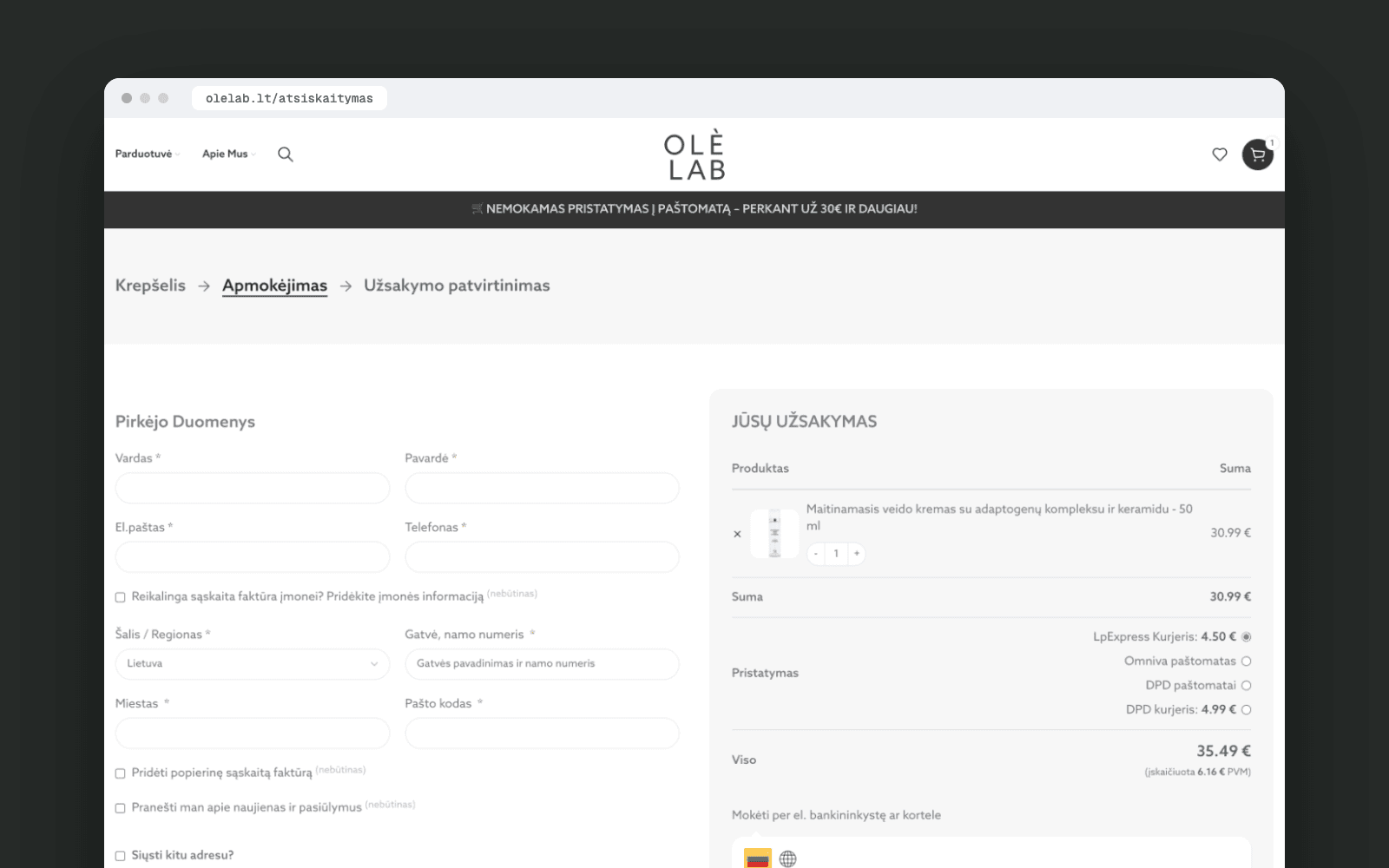Select DPD paštomatai delivery radio
Image resolution: width=1389 pixels, height=868 pixels.
click(x=1246, y=686)
